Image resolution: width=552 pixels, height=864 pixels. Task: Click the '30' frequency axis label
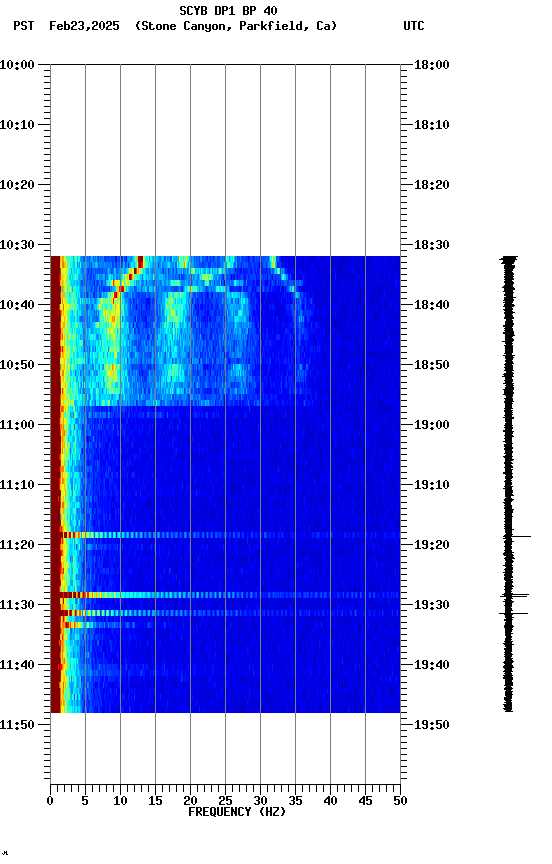tap(260, 801)
